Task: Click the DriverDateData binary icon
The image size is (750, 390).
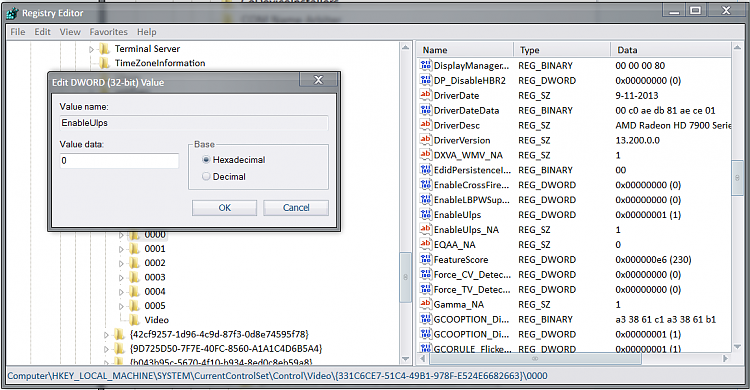Action: point(425,110)
